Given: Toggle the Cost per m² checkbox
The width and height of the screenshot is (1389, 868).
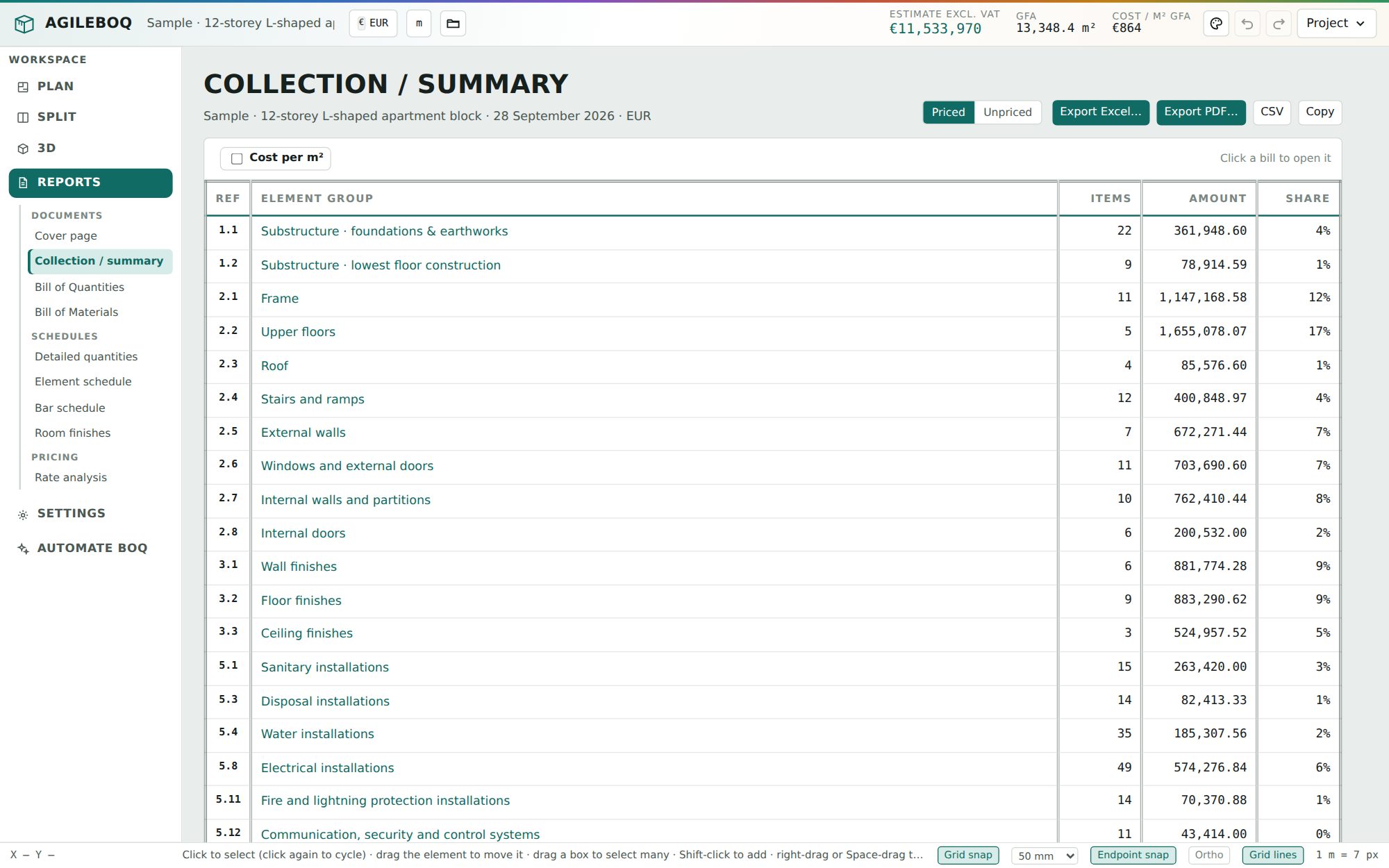Looking at the screenshot, I should [x=237, y=158].
